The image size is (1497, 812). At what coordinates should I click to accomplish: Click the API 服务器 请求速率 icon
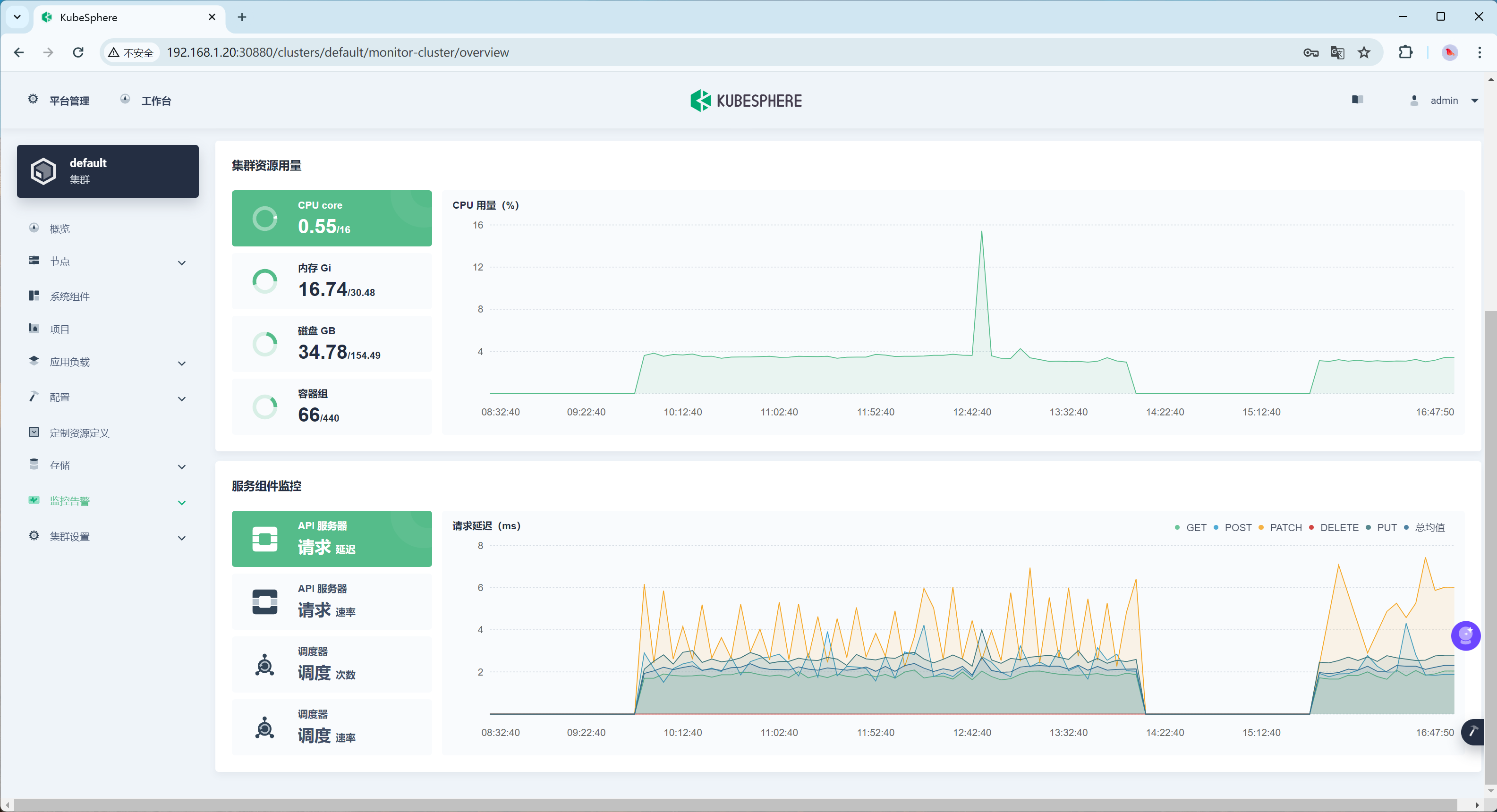tap(264, 602)
